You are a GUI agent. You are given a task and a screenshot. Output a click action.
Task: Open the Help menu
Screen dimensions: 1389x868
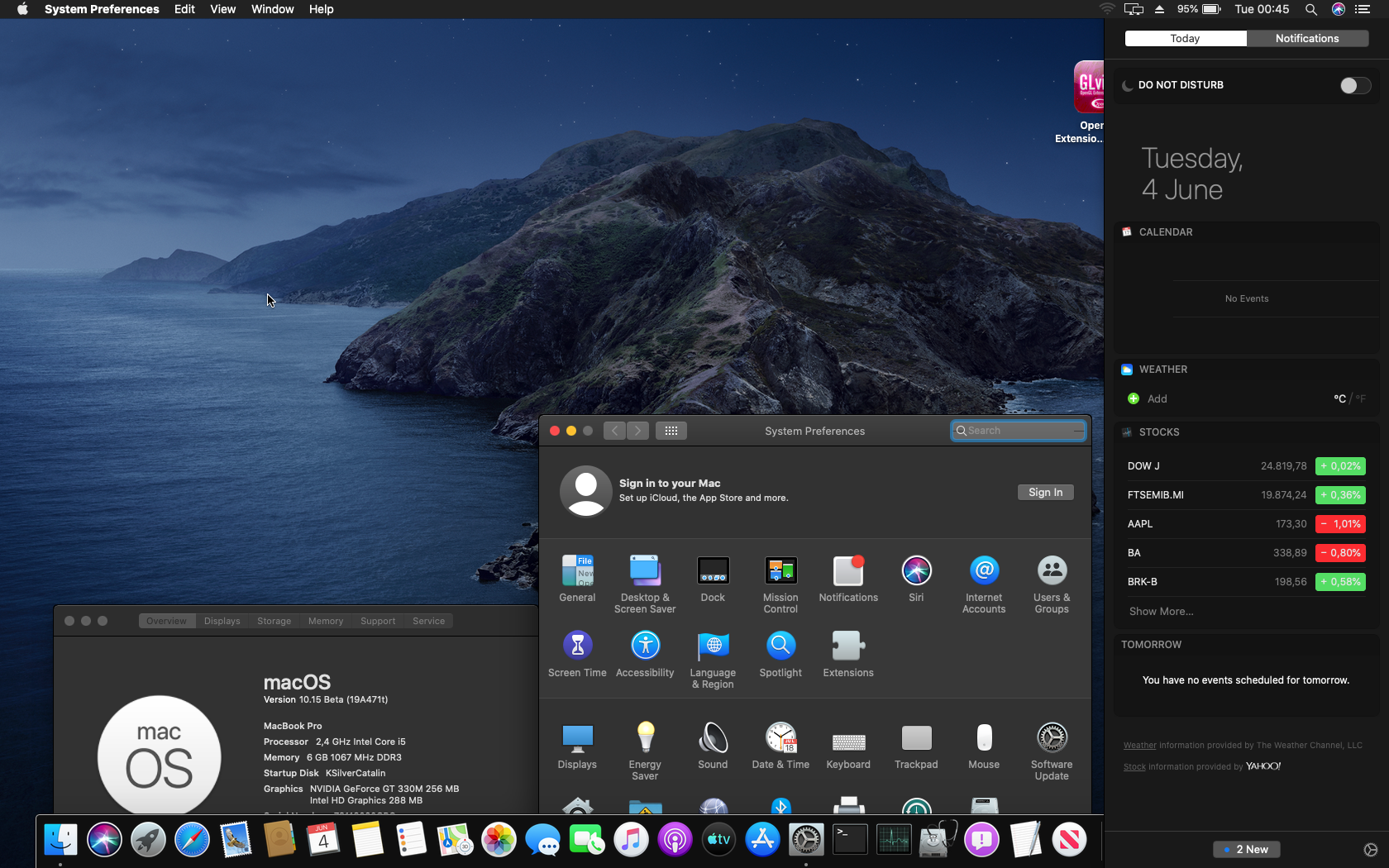321,9
